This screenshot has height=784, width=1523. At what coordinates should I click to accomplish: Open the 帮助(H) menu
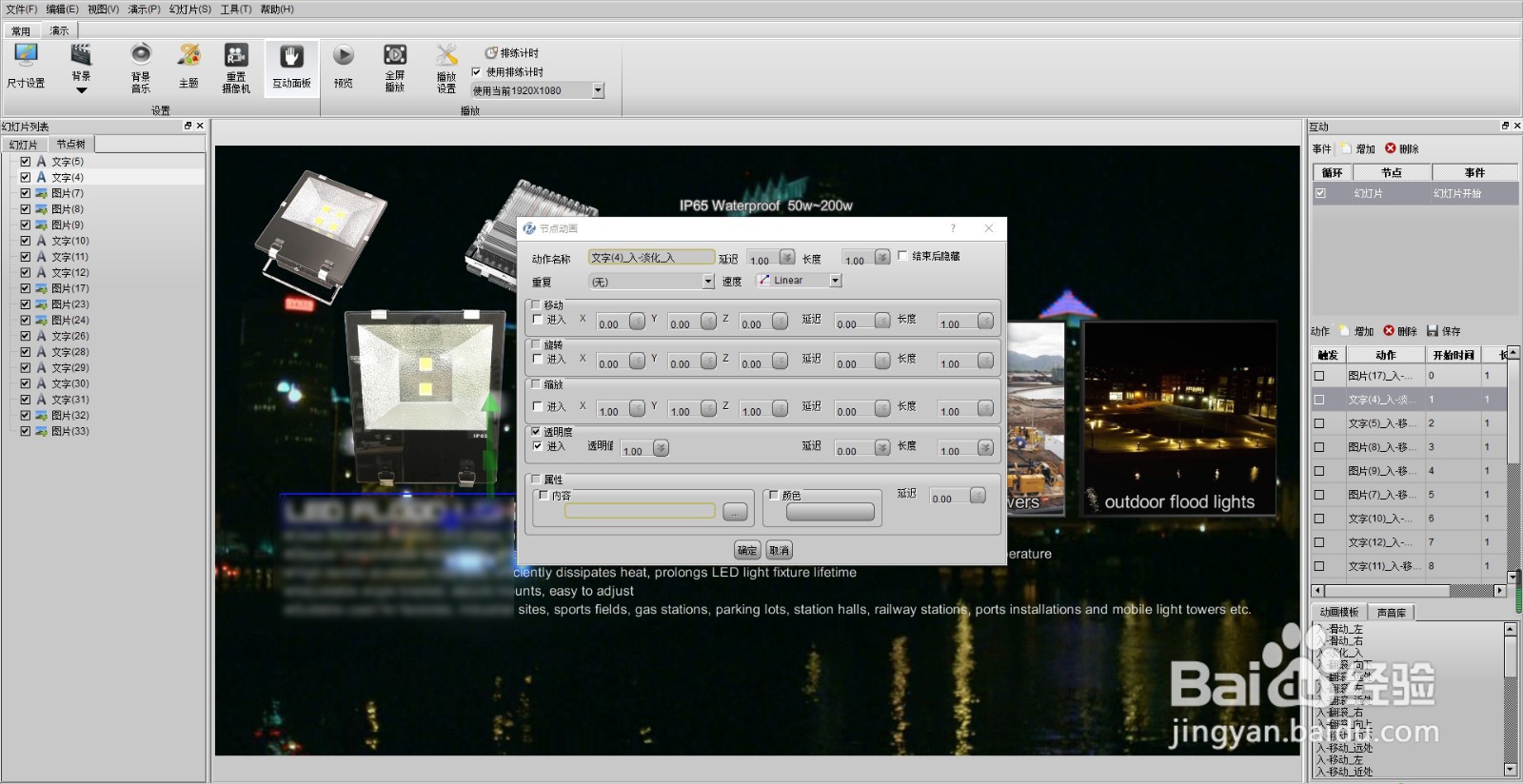(x=277, y=10)
